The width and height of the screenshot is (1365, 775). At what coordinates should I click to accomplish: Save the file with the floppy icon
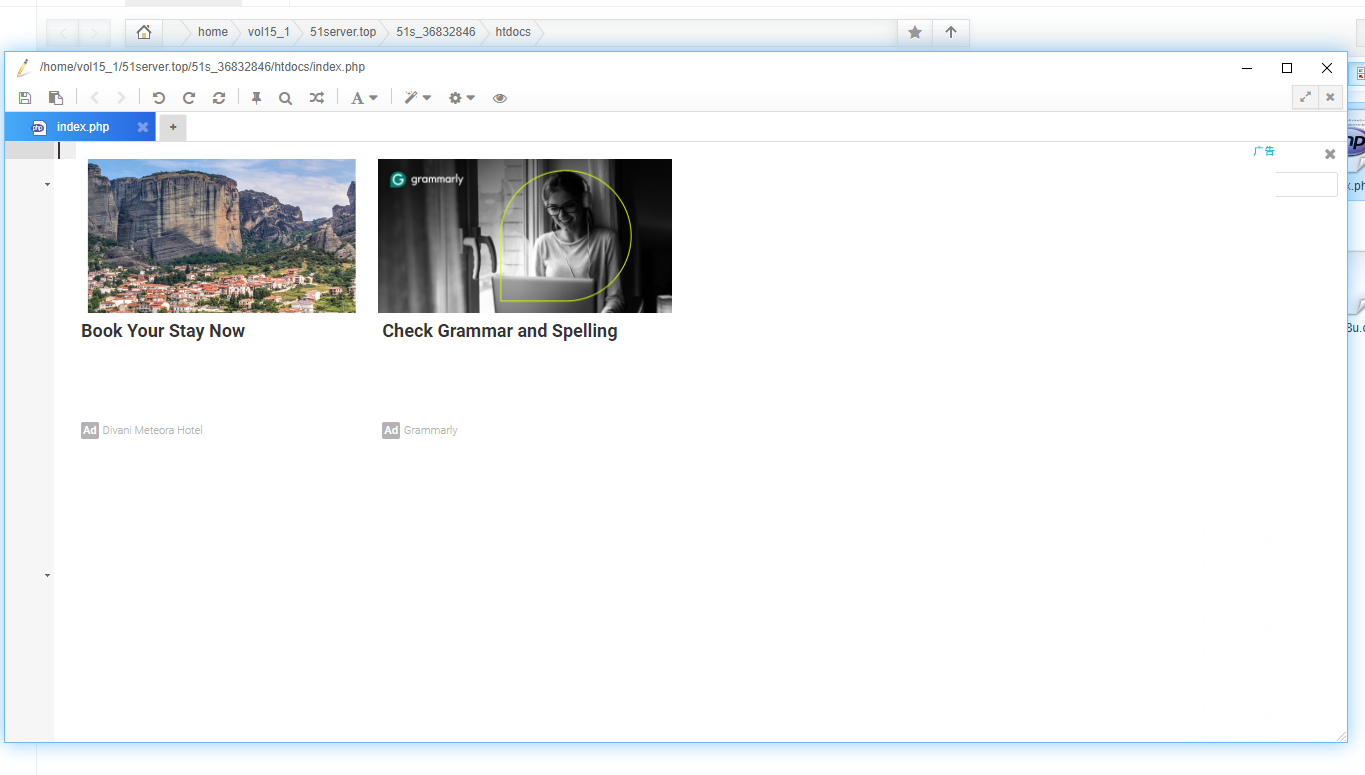[25, 98]
